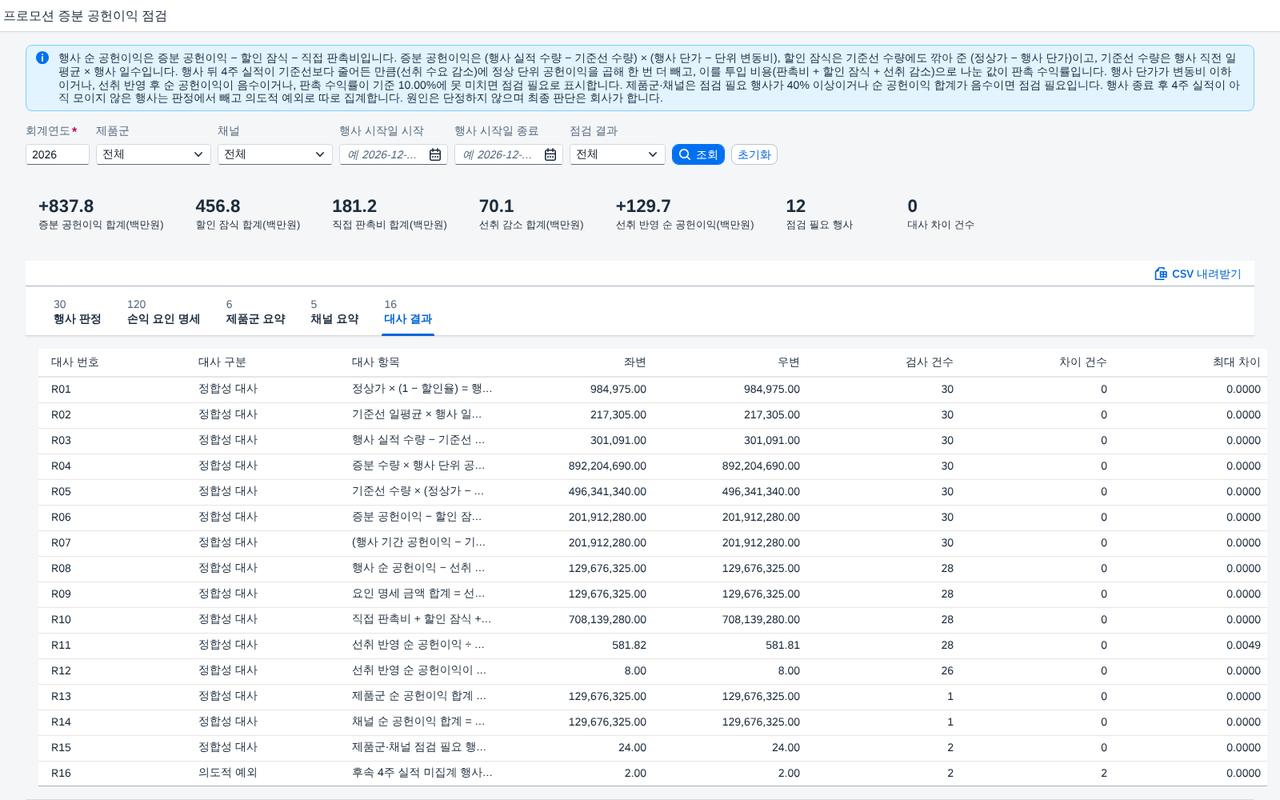Click the 984,975.00 value in 좌변 column
This screenshot has height=800, width=1280.
(618, 389)
